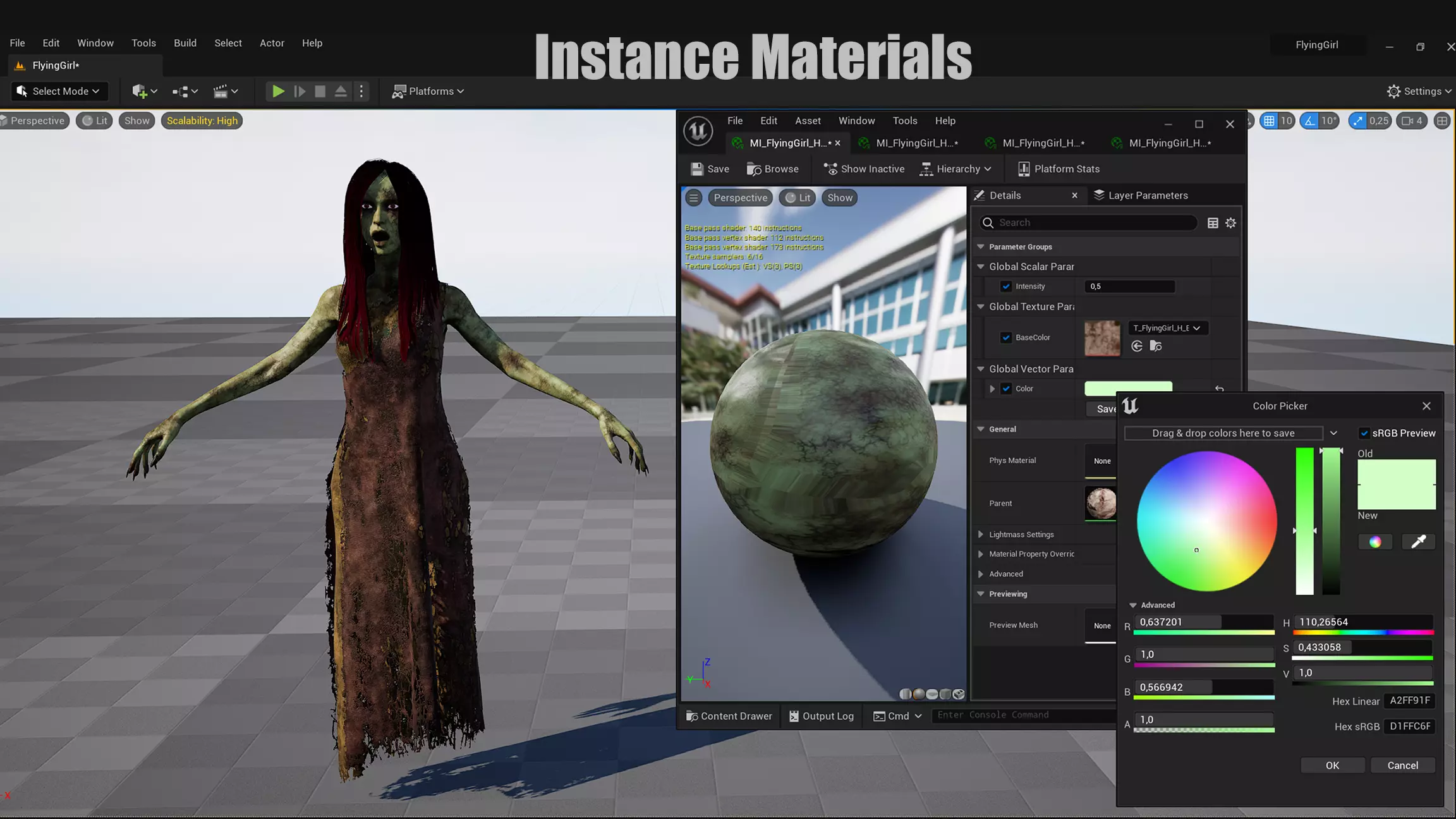Toggle the sRGB Preview checkbox

(1364, 433)
